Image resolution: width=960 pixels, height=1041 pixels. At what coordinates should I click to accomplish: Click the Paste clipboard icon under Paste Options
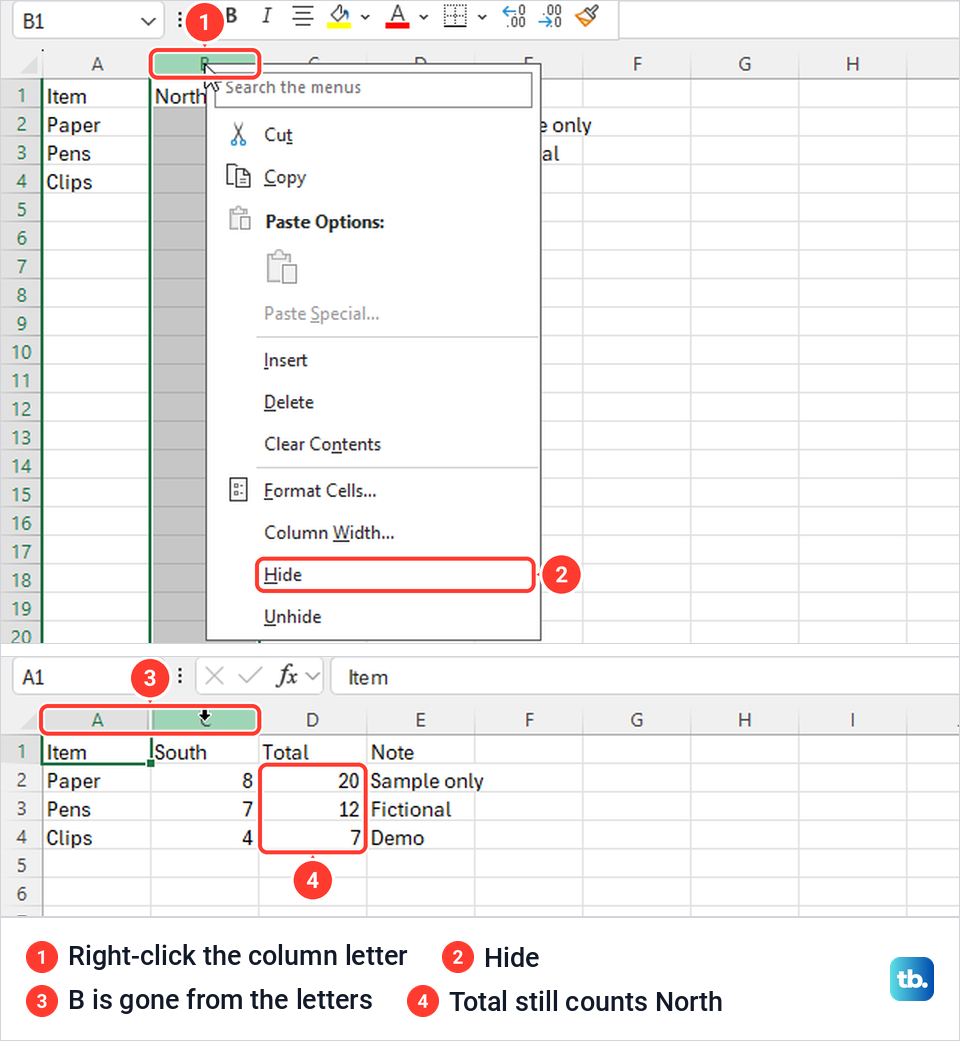point(281,267)
